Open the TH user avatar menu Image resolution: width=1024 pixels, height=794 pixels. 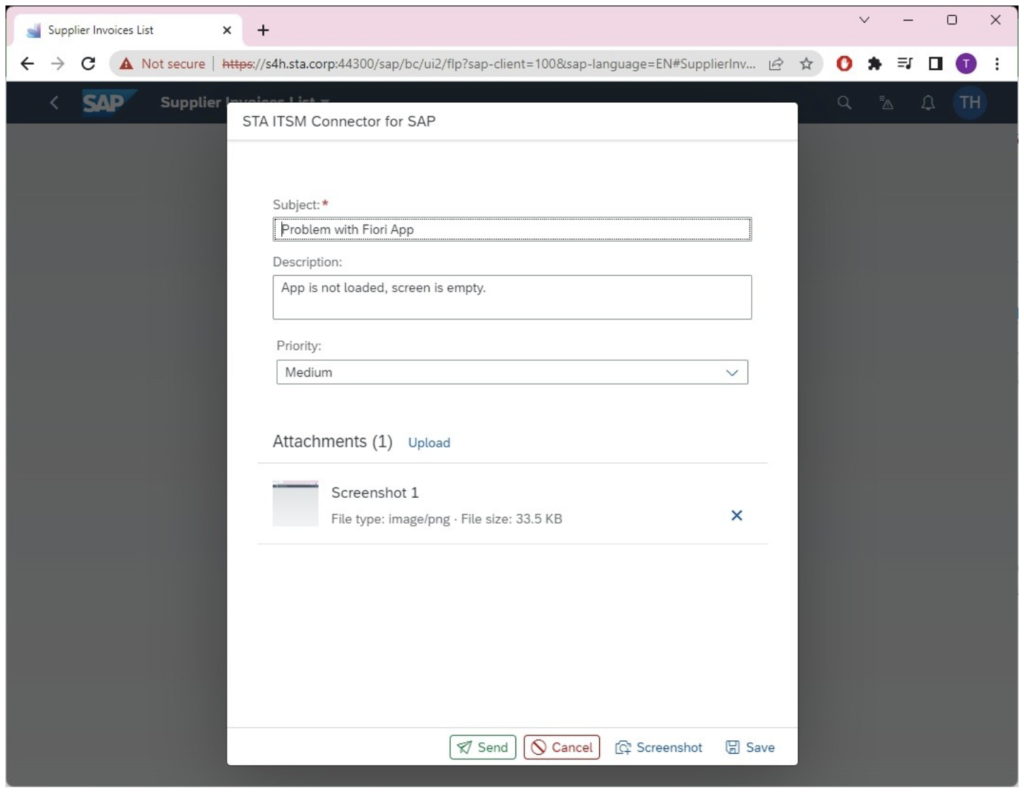tap(970, 103)
